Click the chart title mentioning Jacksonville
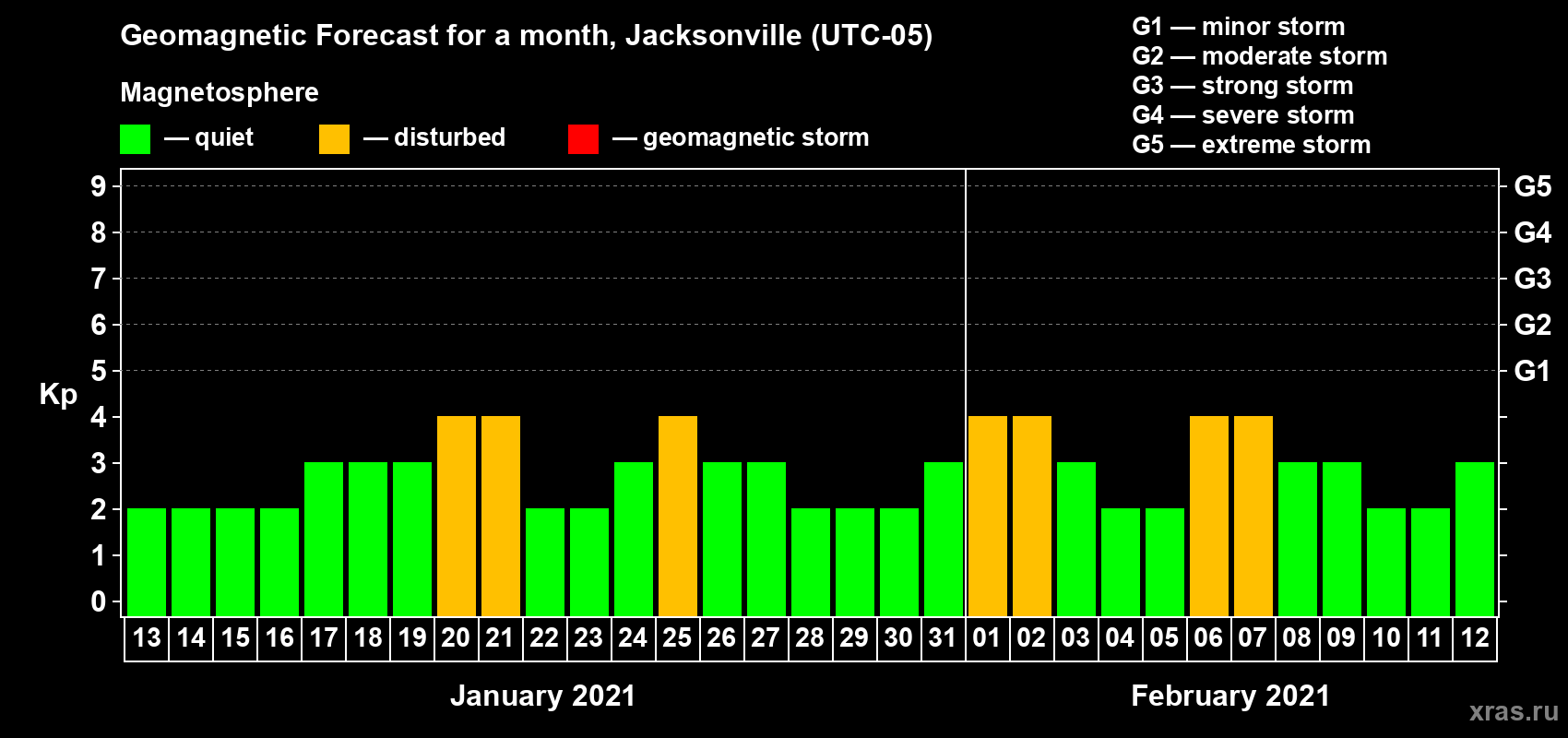 point(526,36)
